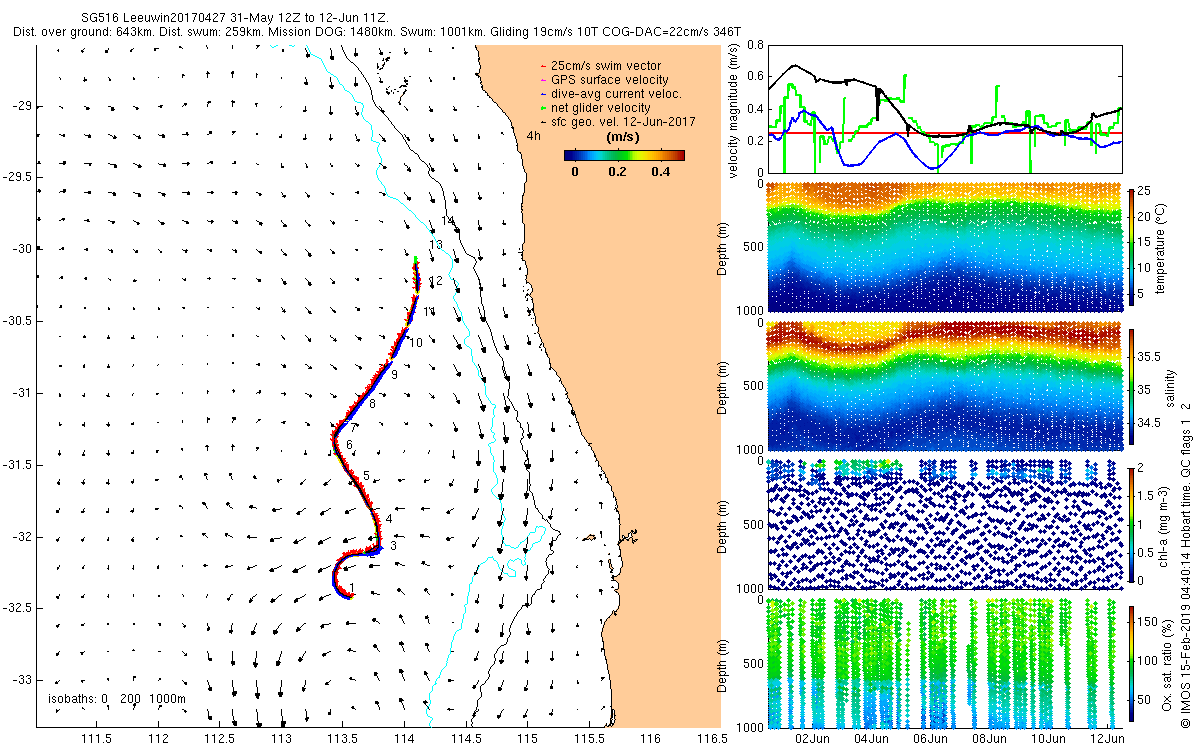Click the vertical salinity colorbar

(x=1132, y=388)
